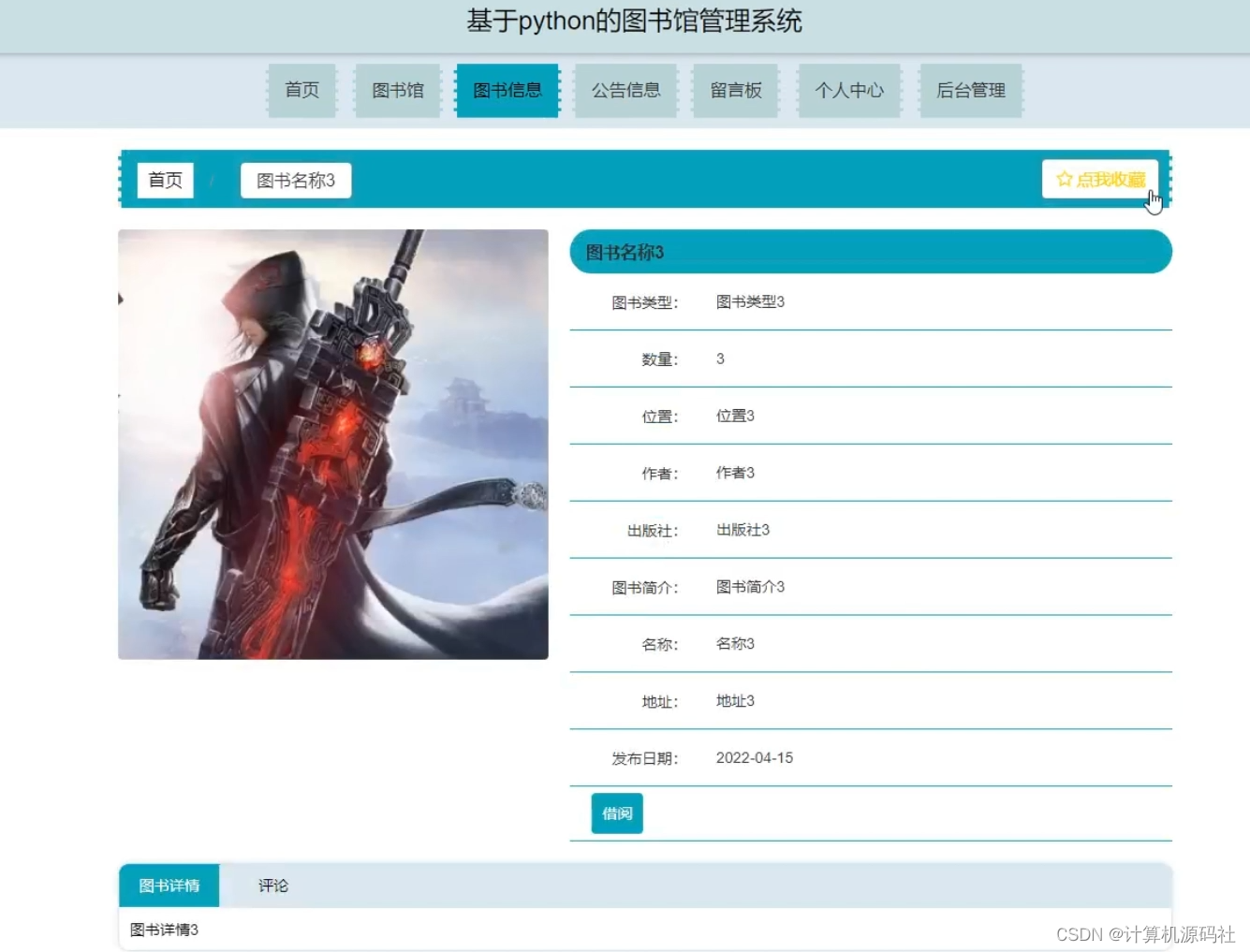
Task: Click the 2022-04-15 publish date
Action: pos(755,758)
